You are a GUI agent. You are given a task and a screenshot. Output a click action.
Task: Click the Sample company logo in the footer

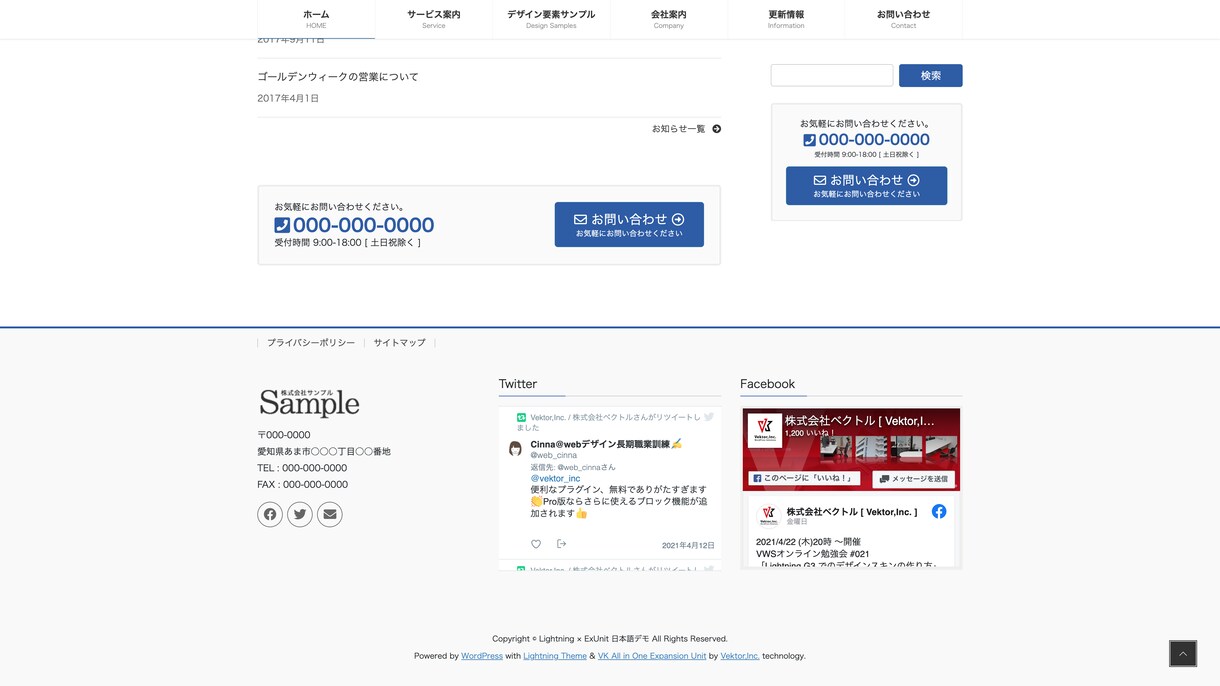coord(309,403)
